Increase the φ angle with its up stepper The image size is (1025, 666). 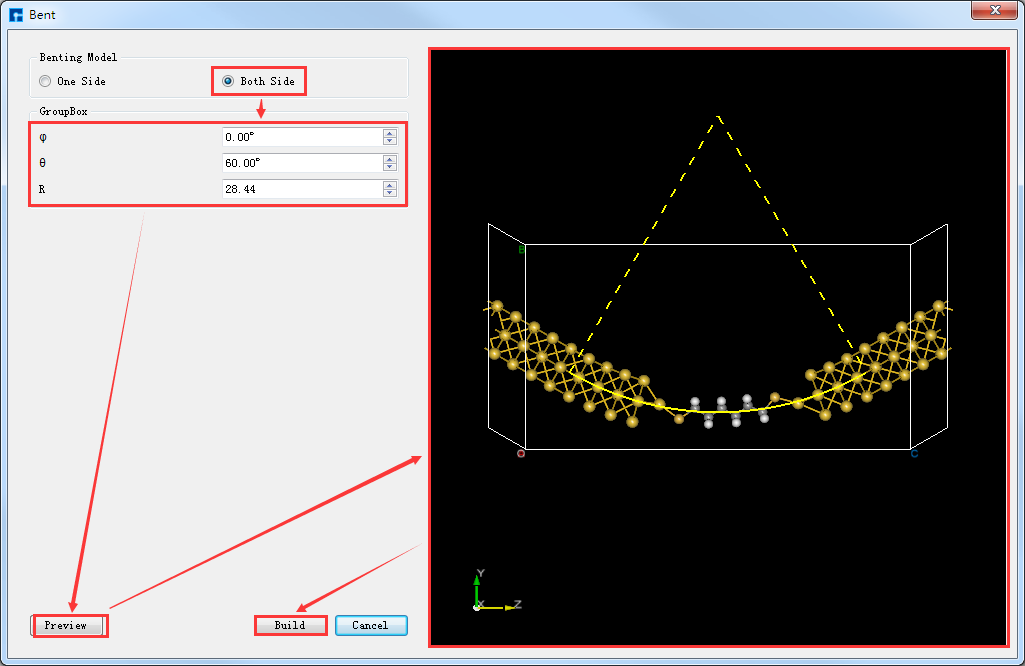pos(389,133)
